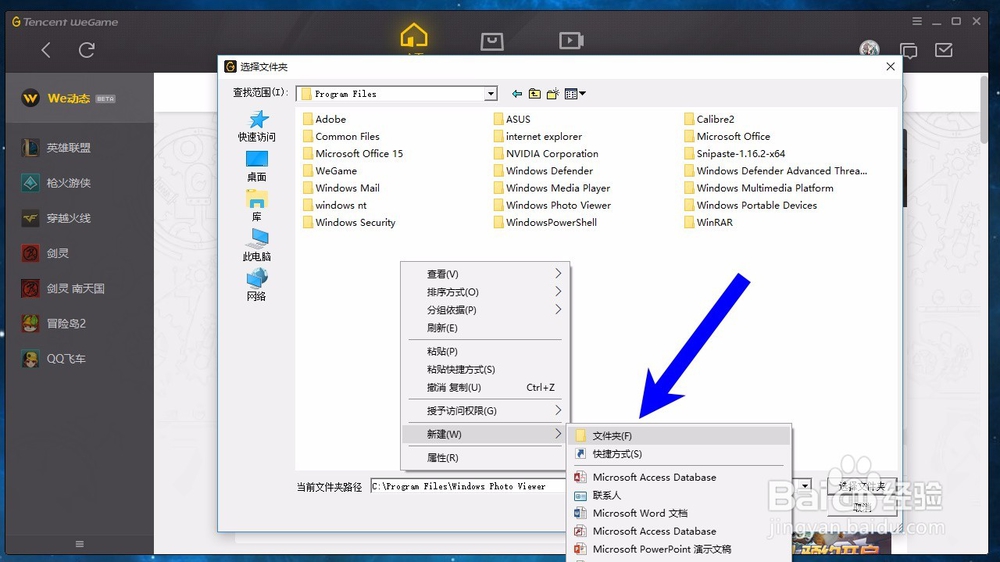Open the WeGame mail icon

pyautogui.click(x=944, y=50)
